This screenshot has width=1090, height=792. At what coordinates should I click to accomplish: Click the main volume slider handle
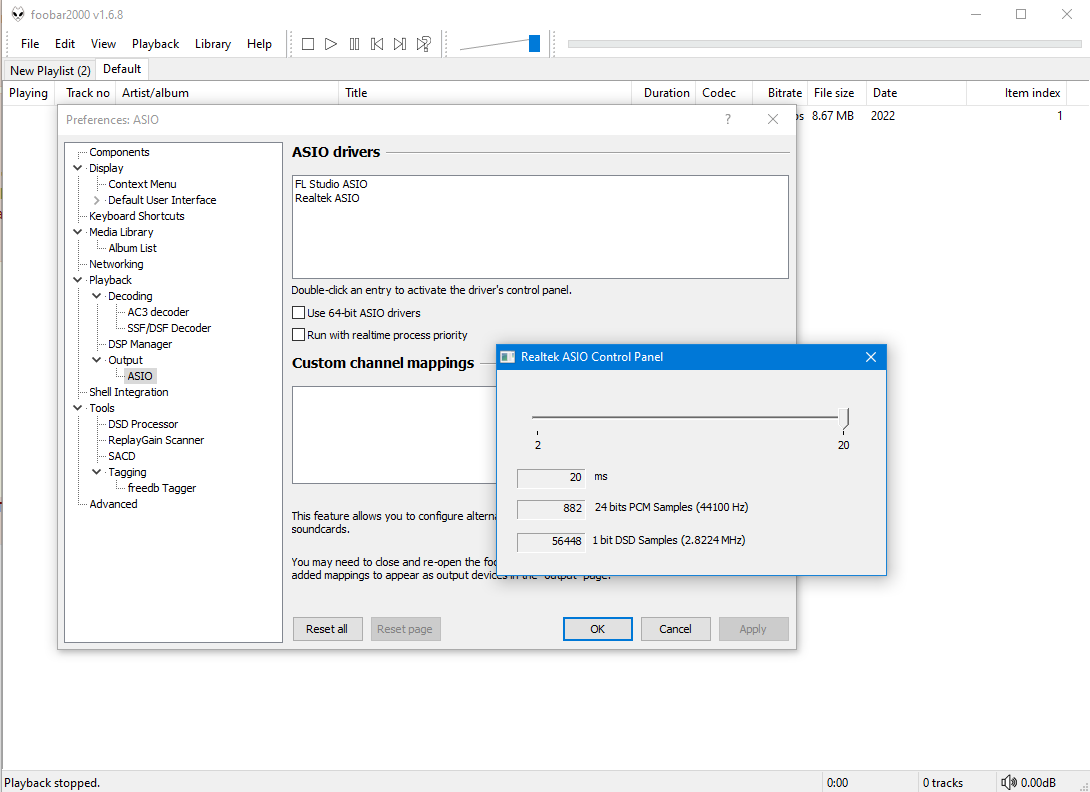[534, 44]
